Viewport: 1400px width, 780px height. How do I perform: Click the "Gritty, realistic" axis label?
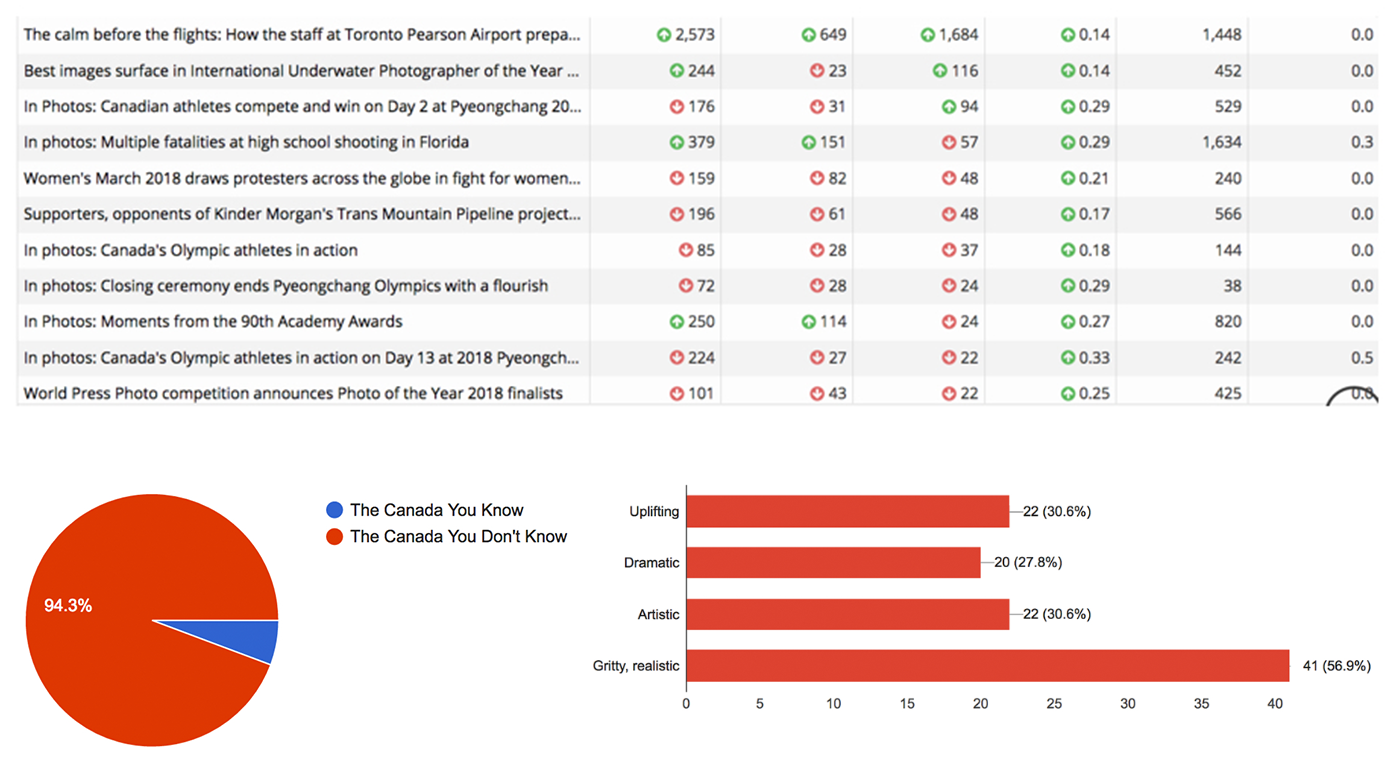[636, 666]
